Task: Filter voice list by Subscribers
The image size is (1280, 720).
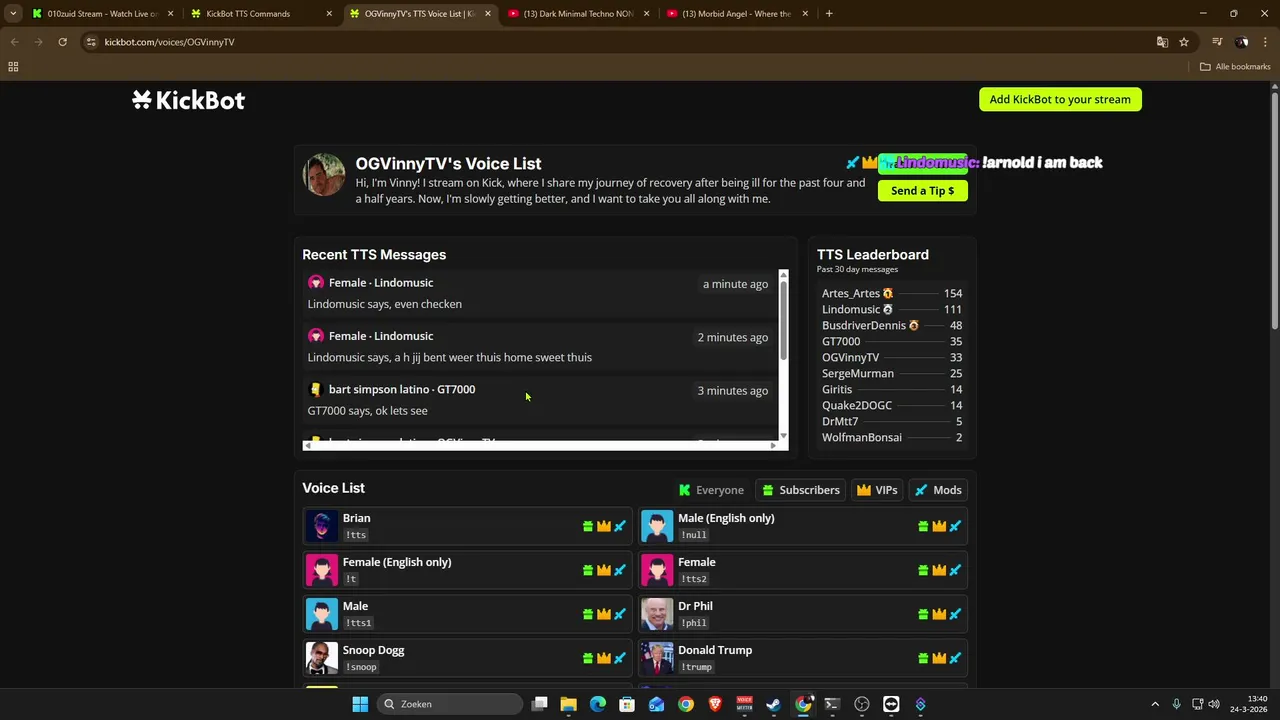Action: (x=800, y=490)
